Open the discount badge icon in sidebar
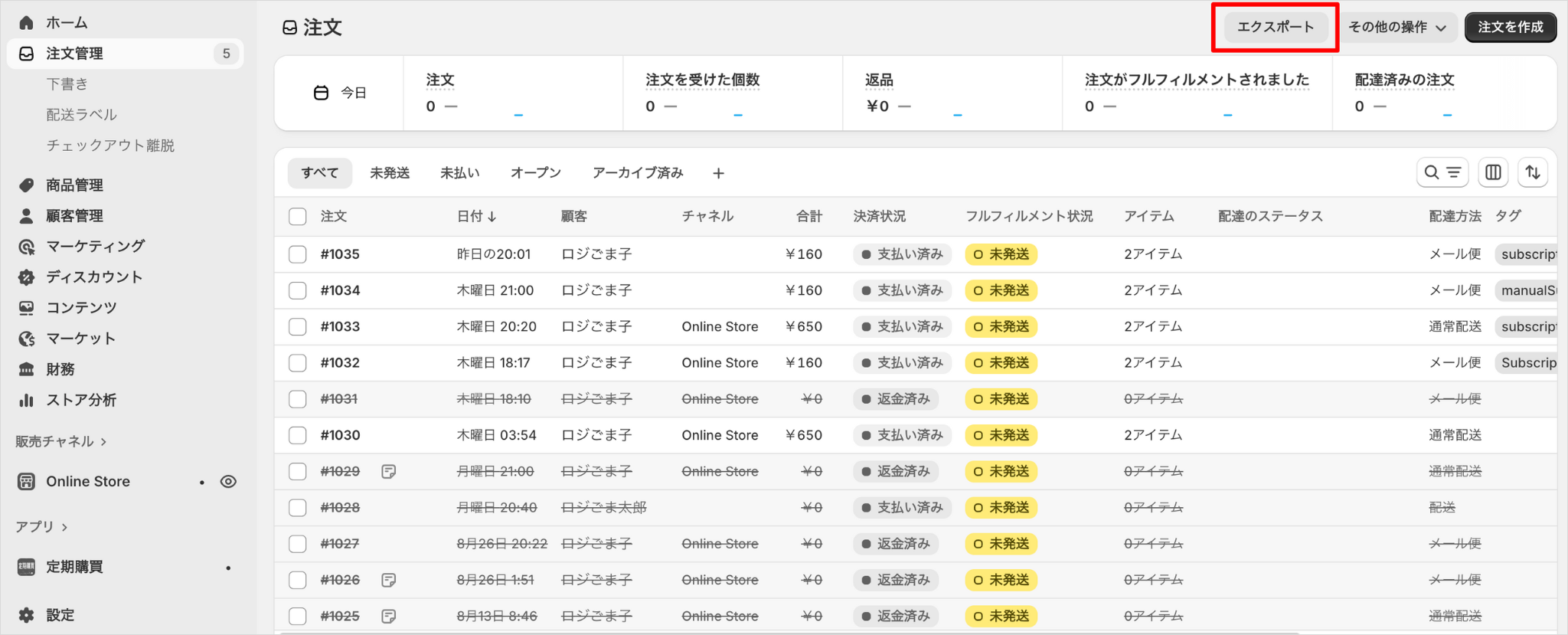1568x635 pixels. point(27,277)
